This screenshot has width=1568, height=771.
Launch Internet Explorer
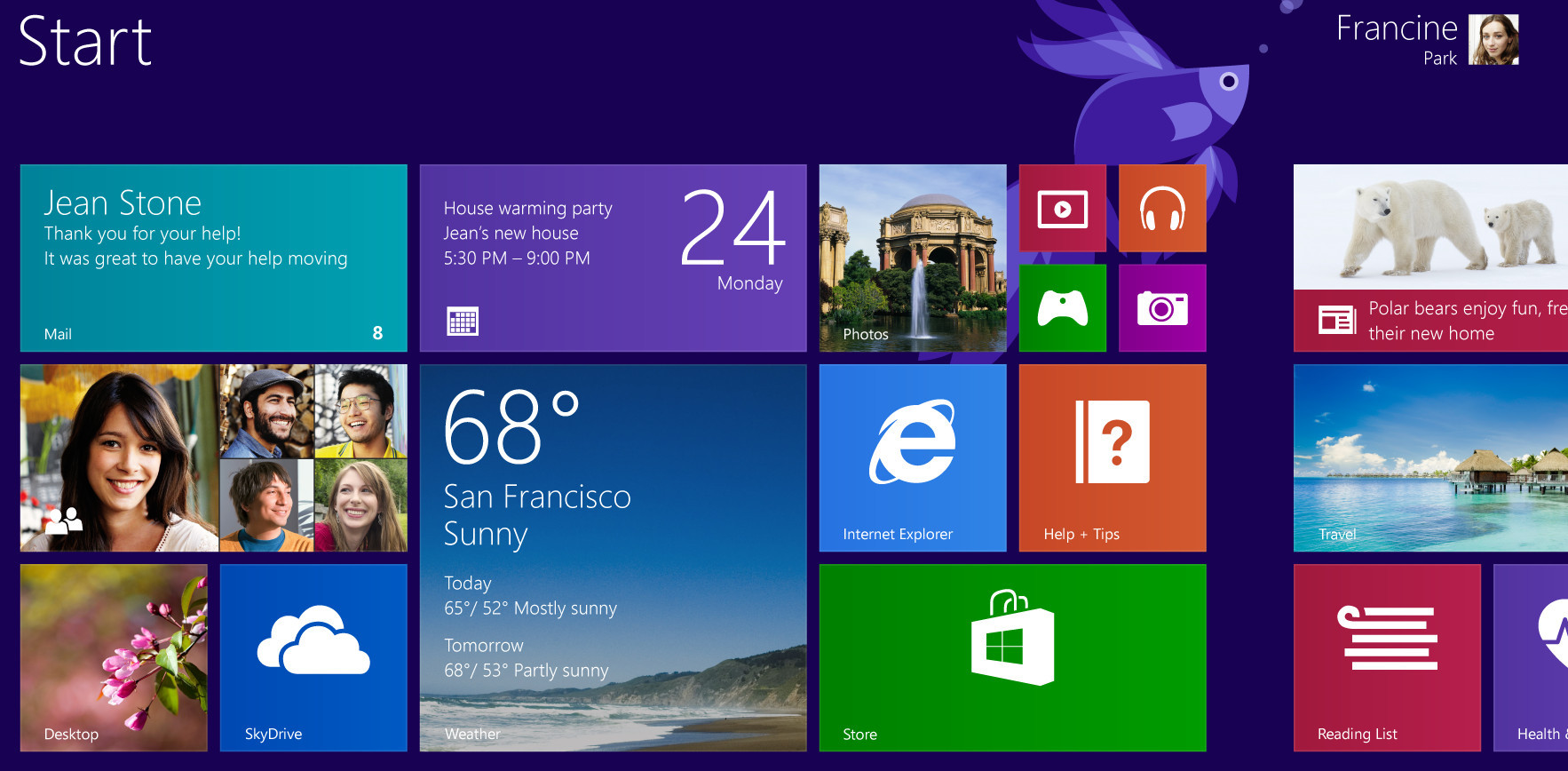(912, 457)
